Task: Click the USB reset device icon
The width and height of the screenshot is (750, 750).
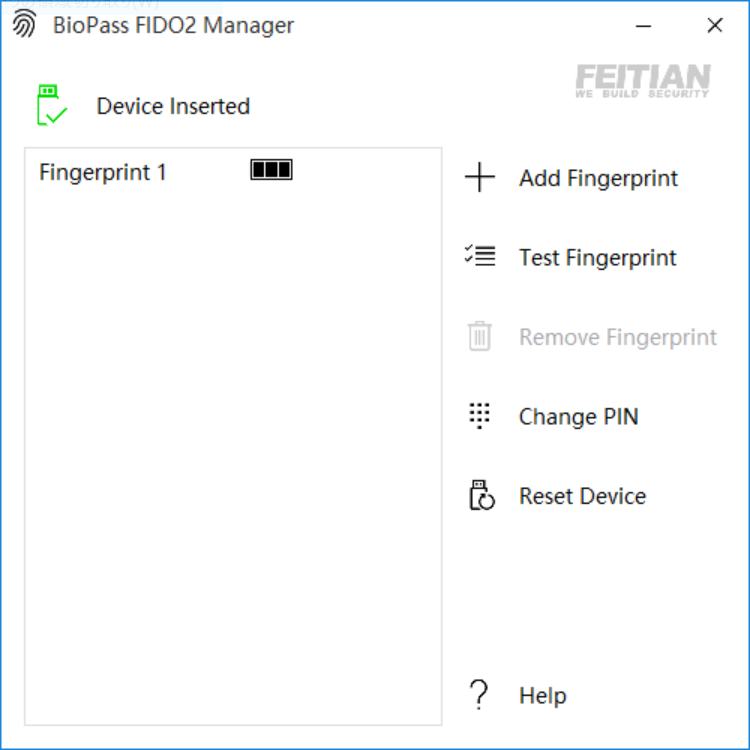Action: [x=481, y=495]
